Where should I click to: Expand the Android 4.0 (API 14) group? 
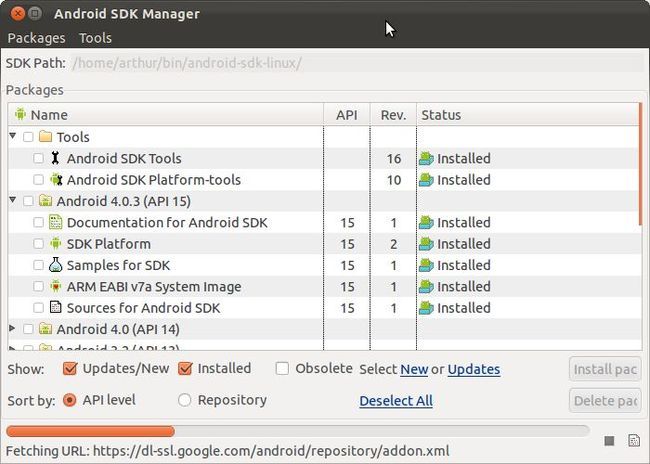coord(12,328)
